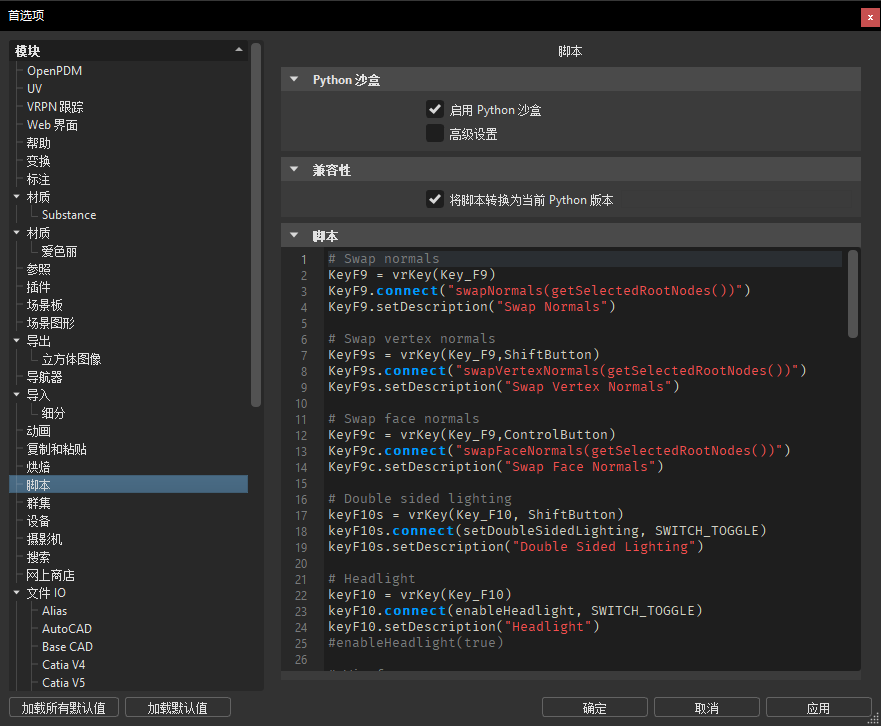Close the 首选项 dialog
This screenshot has height=726, width=881.
870,17
